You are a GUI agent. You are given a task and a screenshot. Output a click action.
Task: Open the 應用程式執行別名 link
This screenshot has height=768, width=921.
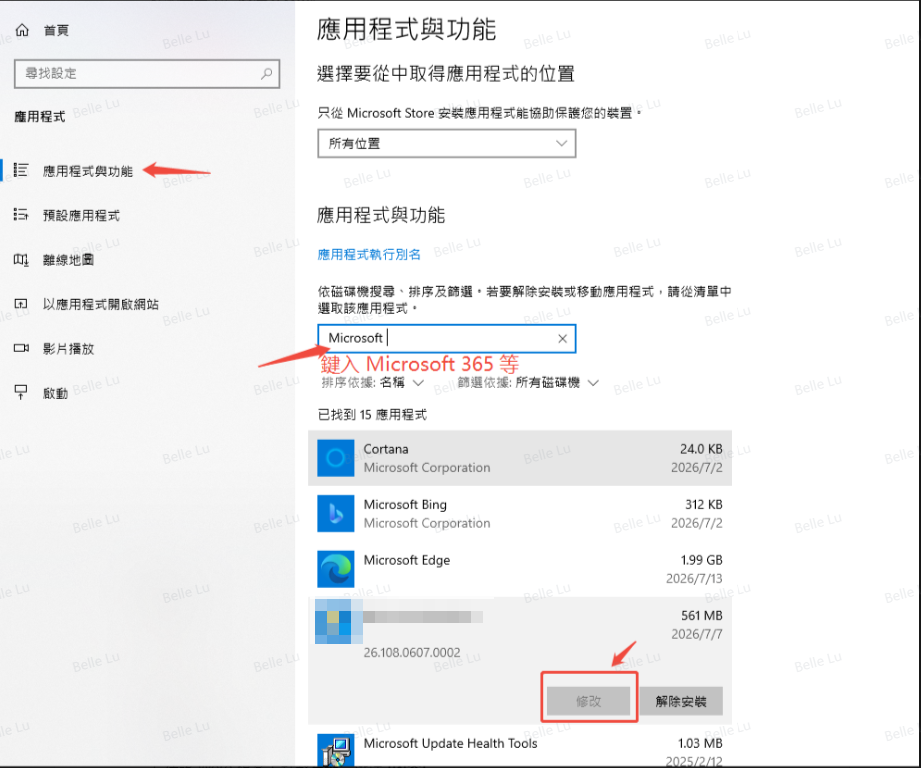tap(369, 254)
